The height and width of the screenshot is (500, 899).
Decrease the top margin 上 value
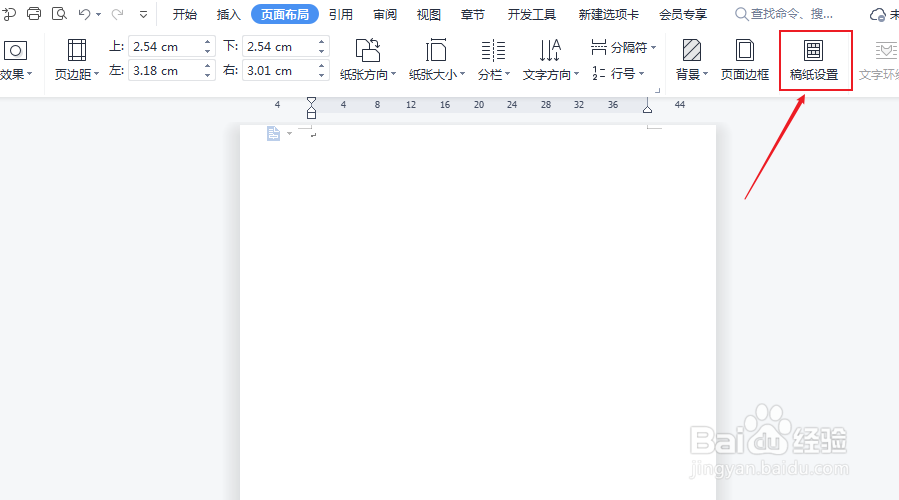pyautogui.click(x=208, y=51)
